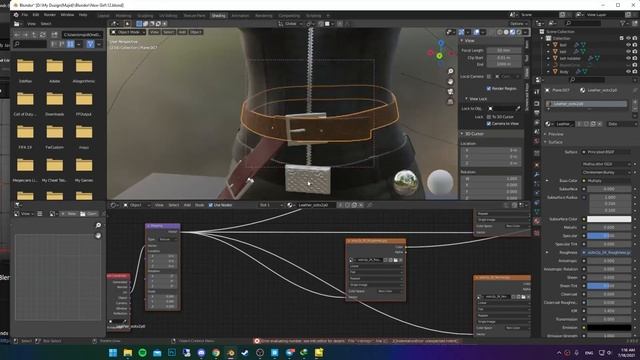Viewport: 640px width, 360px height.
Task: Toggle Camera to View checkbox
Action: tap(489, 123)
